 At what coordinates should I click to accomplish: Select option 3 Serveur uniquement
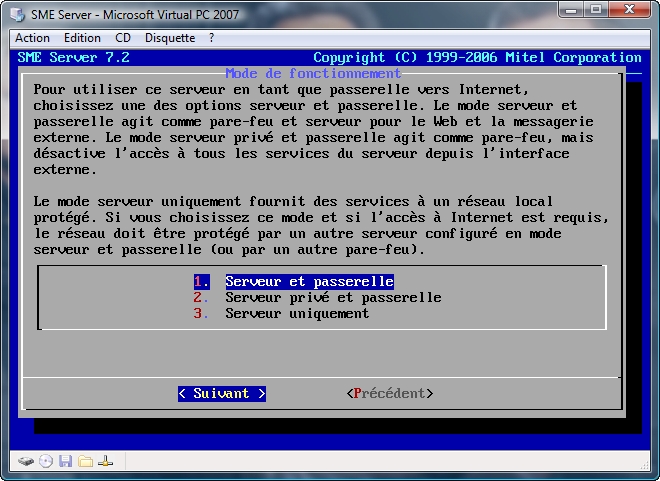[x=281, y=314]
